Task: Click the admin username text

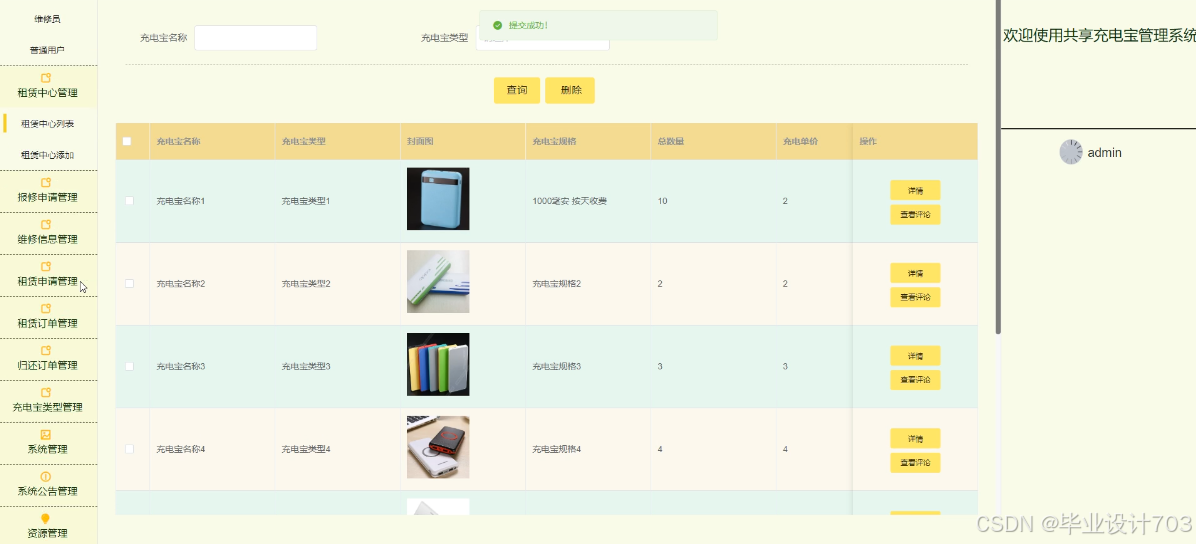Action: click(1104, 153)
